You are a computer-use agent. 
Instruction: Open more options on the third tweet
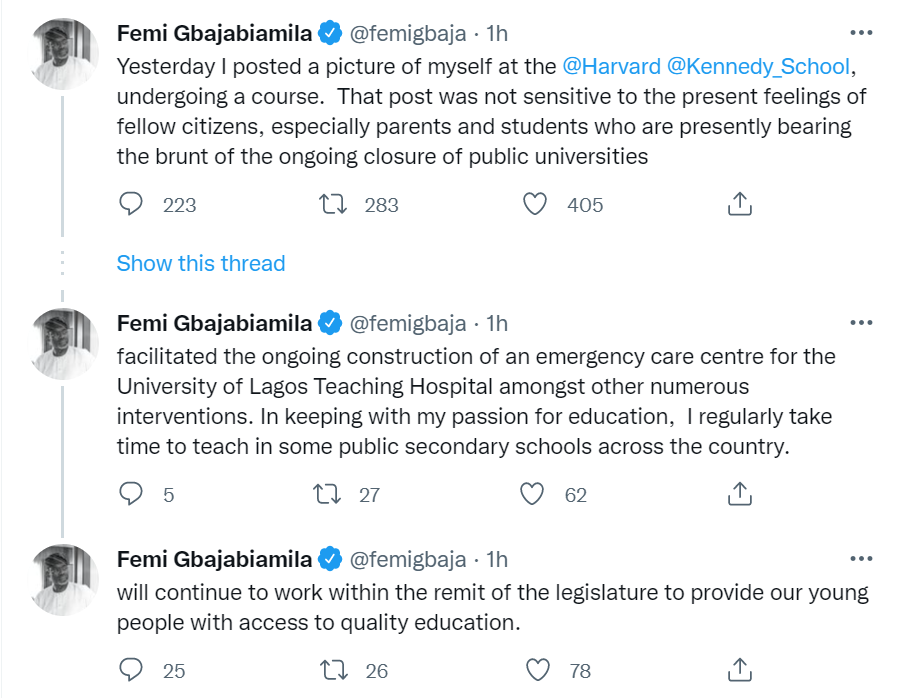[x=860, y=559]
